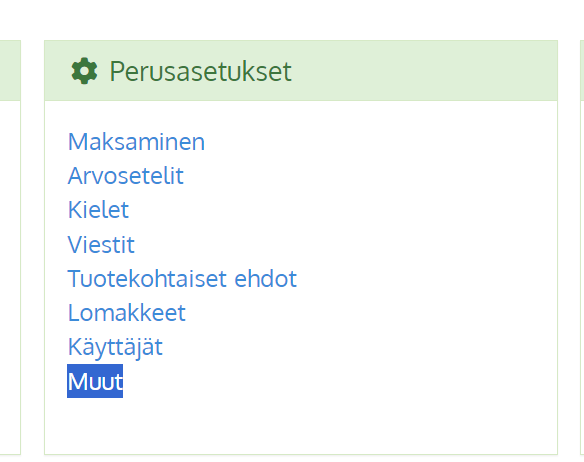Click the gear icon beside Perusasetukset
This screenshot has width=584, height=462.
click(x=84, y=71)
